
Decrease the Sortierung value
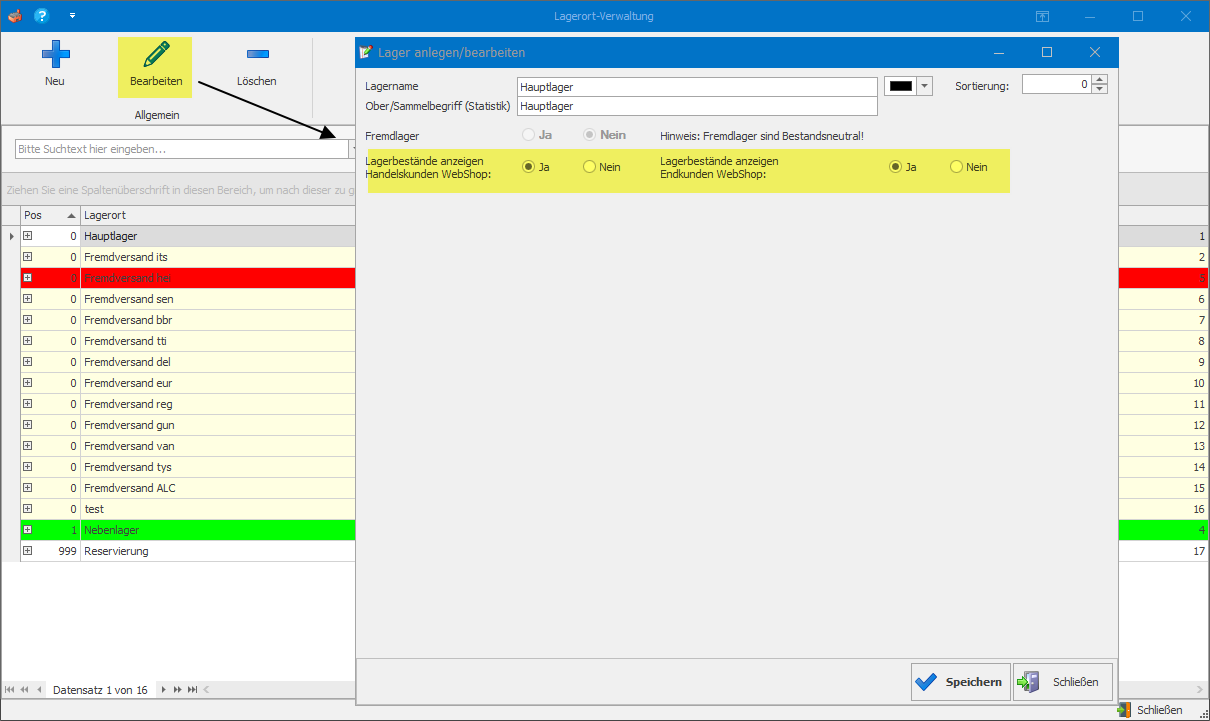pos(1100,89)
